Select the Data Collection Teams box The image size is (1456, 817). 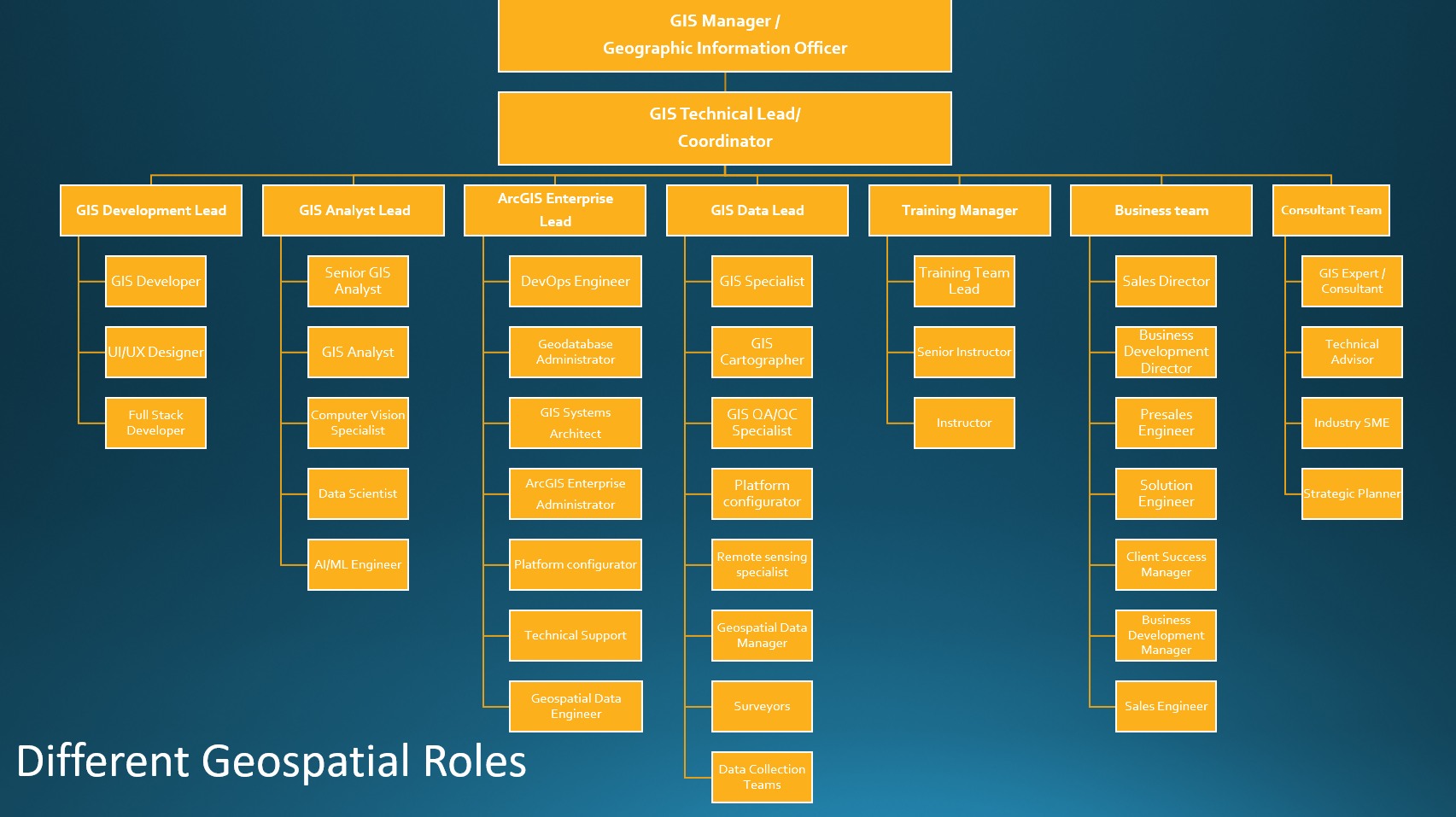(762, 777)
